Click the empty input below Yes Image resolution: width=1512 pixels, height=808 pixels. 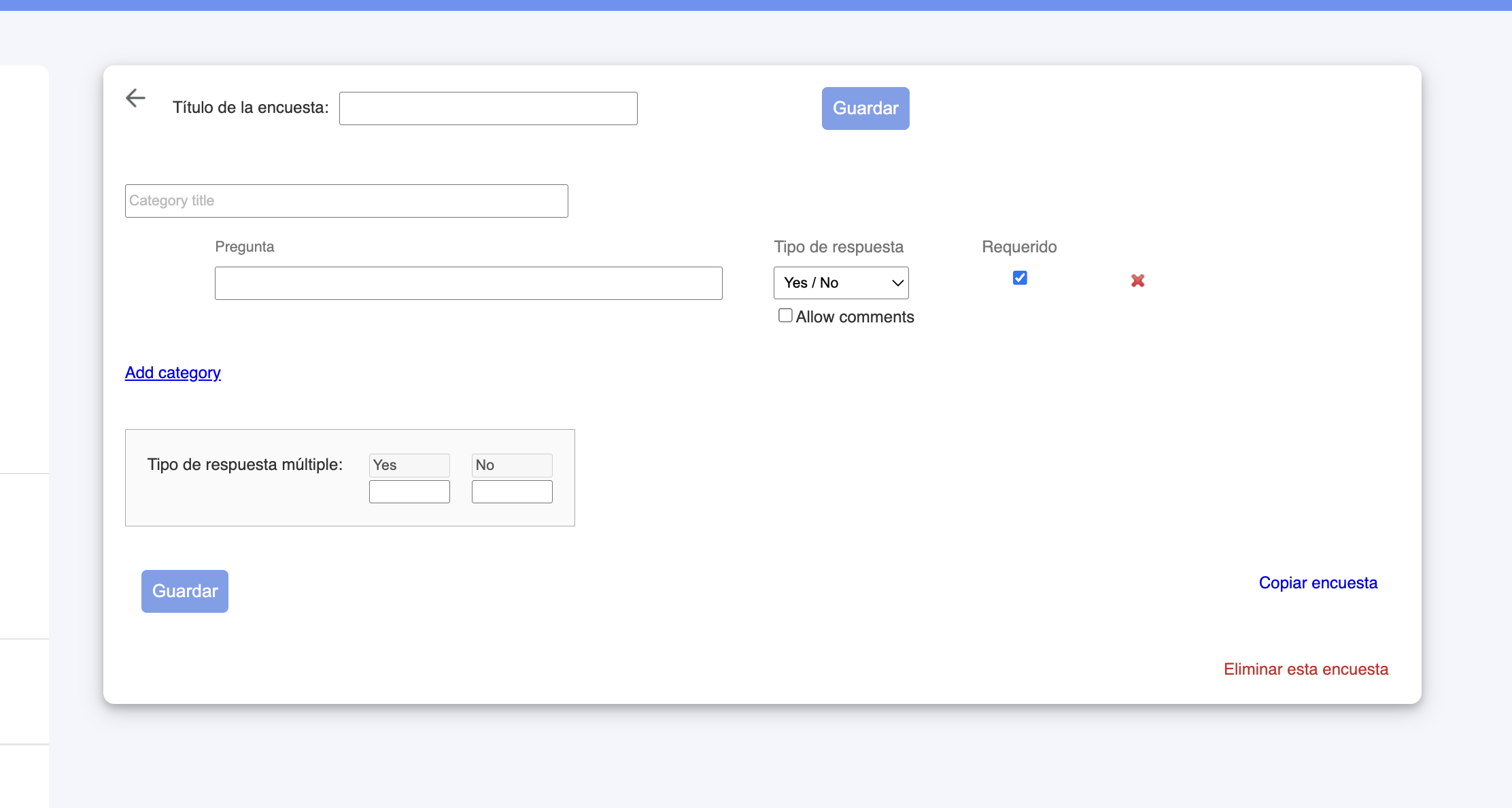pos(409,492)
